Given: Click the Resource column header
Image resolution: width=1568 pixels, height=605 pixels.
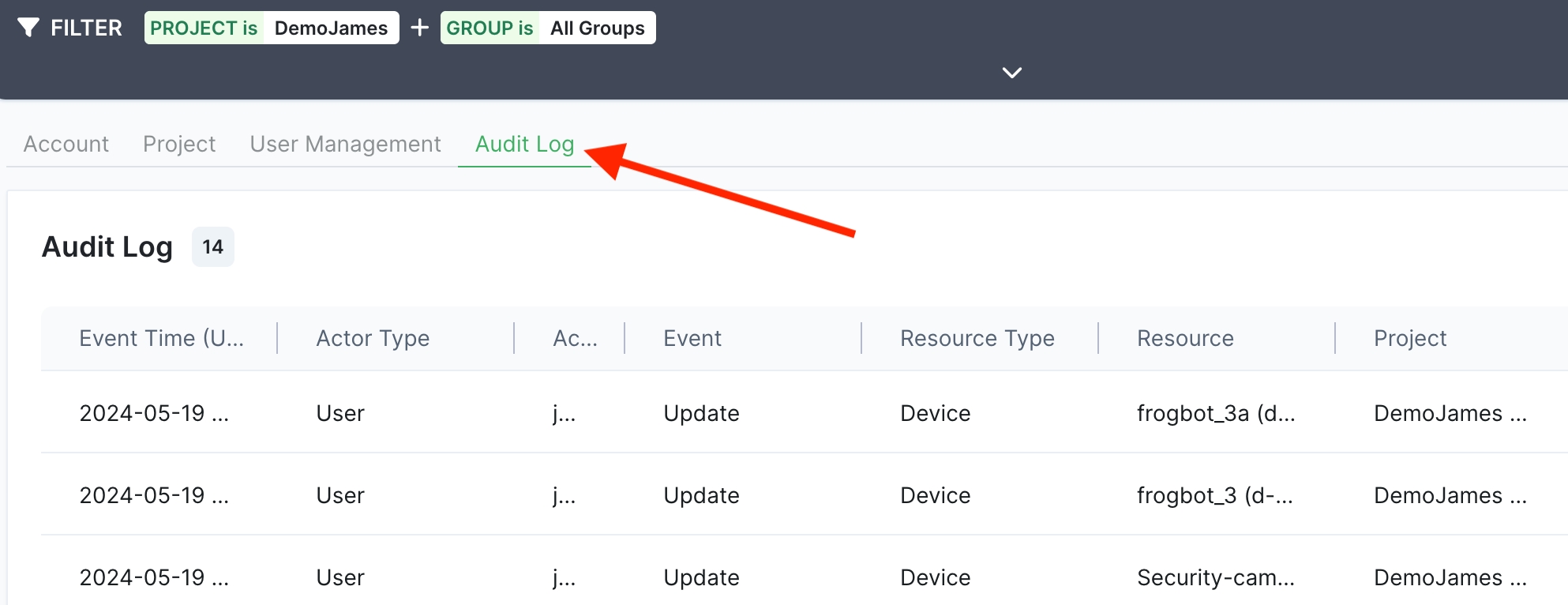Looking at the screenshot, I should 1185,338.
